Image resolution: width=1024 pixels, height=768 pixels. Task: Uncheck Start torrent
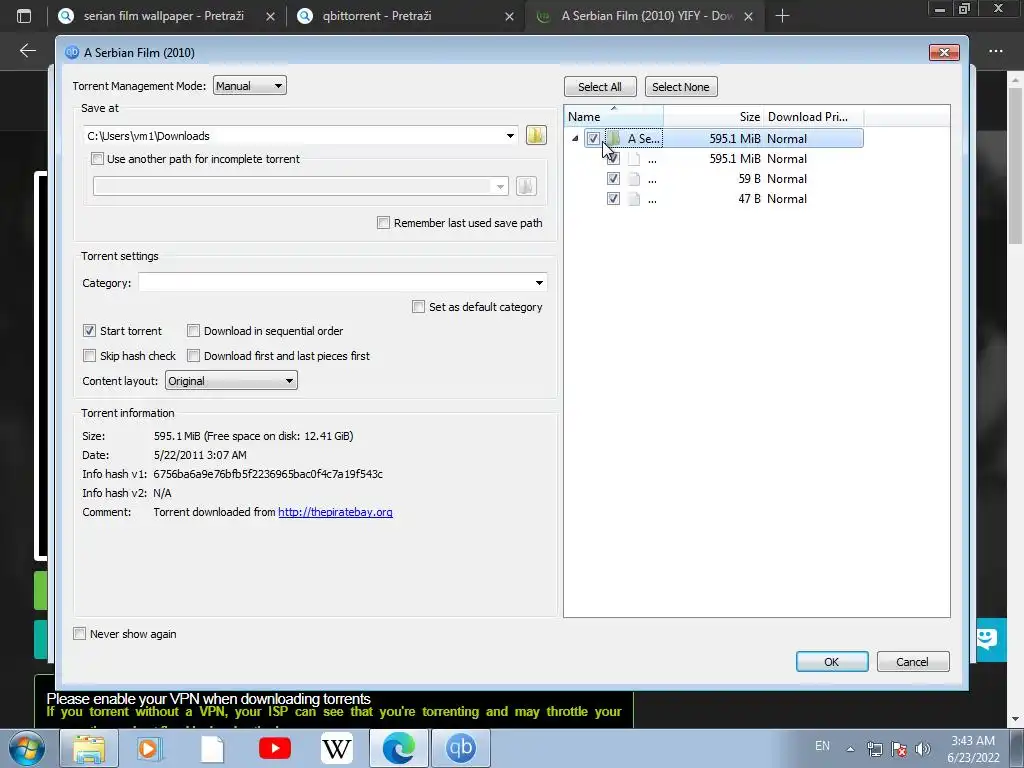click(89, 331)
